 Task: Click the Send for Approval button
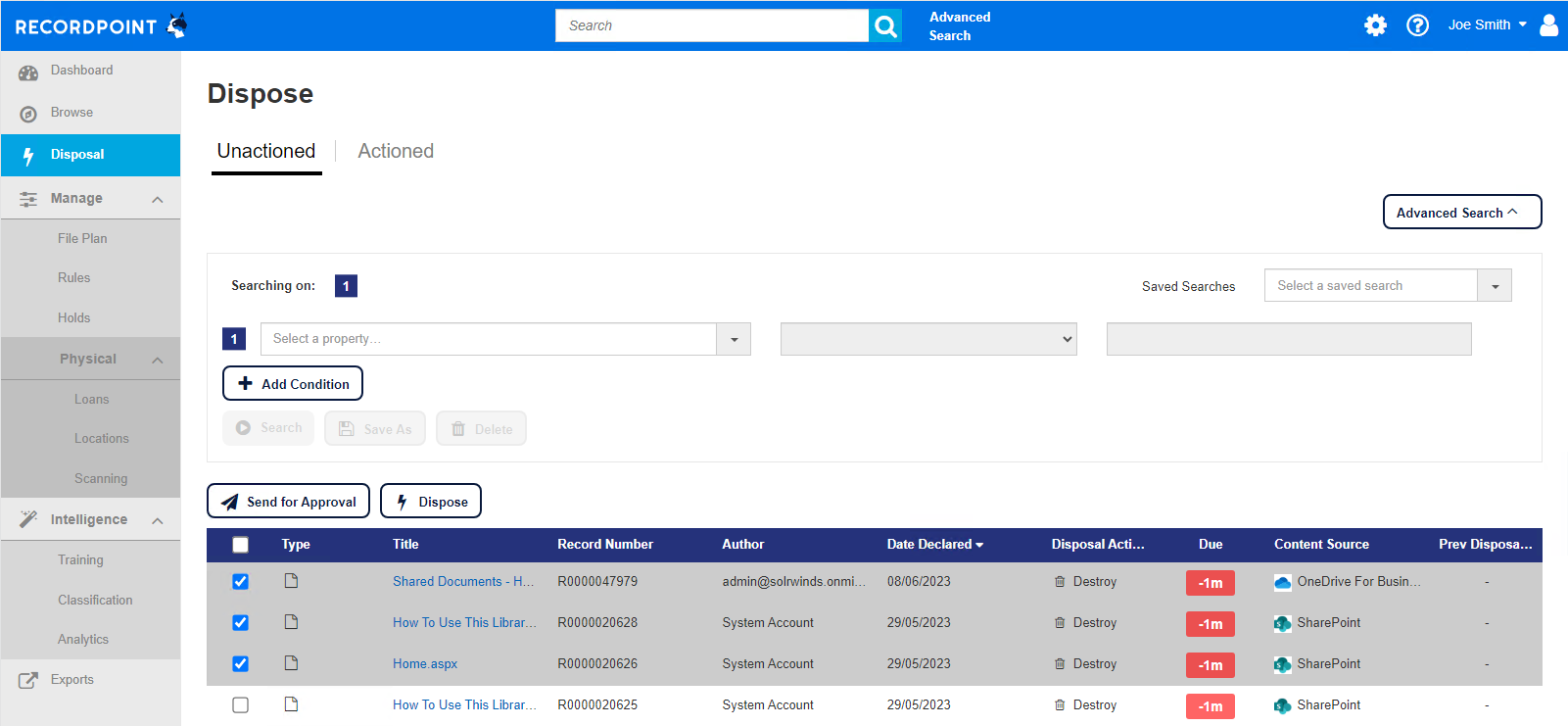click(x=288, y=502)
